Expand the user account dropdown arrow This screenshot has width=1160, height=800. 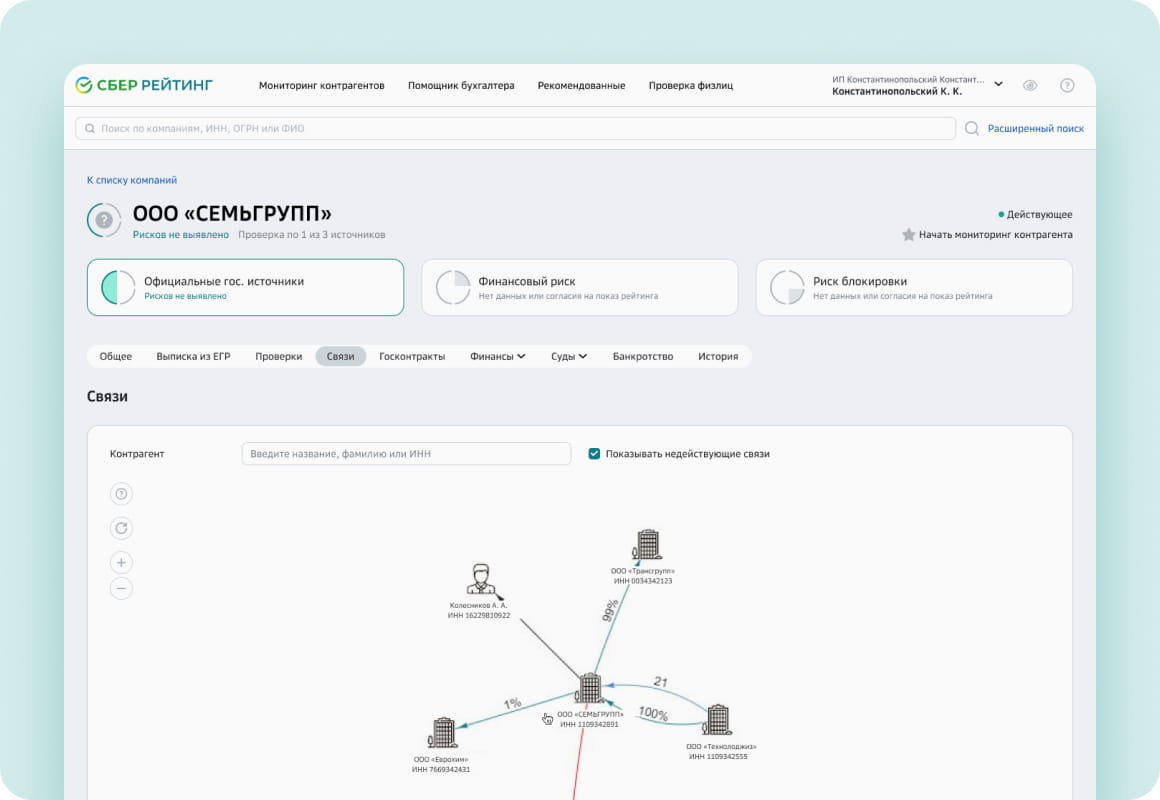tap(998, 84)
